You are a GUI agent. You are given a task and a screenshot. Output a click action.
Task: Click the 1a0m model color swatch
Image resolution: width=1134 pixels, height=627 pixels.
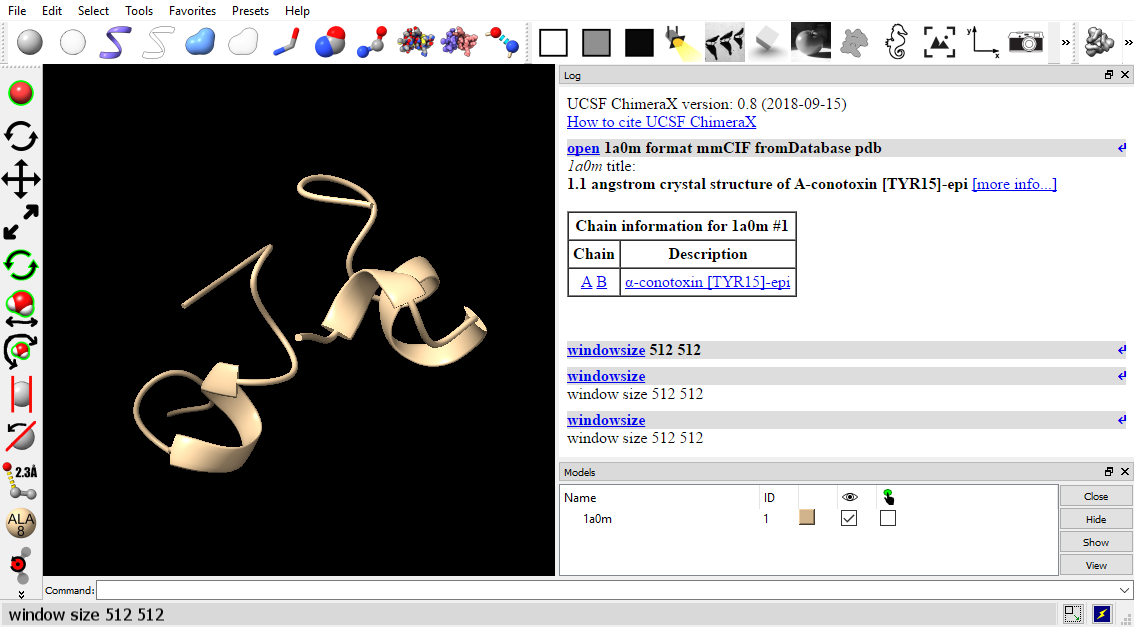807,518
